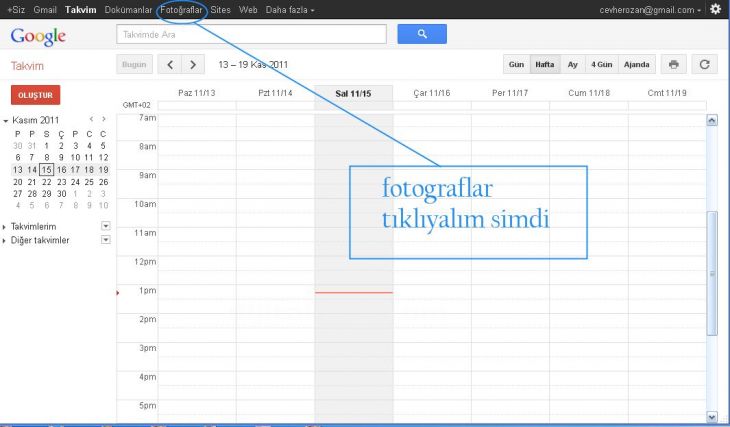The width and height of the screenshot is (730, 427).
Task: Select day 26 in the mini calendar
Action: (103, 182)
